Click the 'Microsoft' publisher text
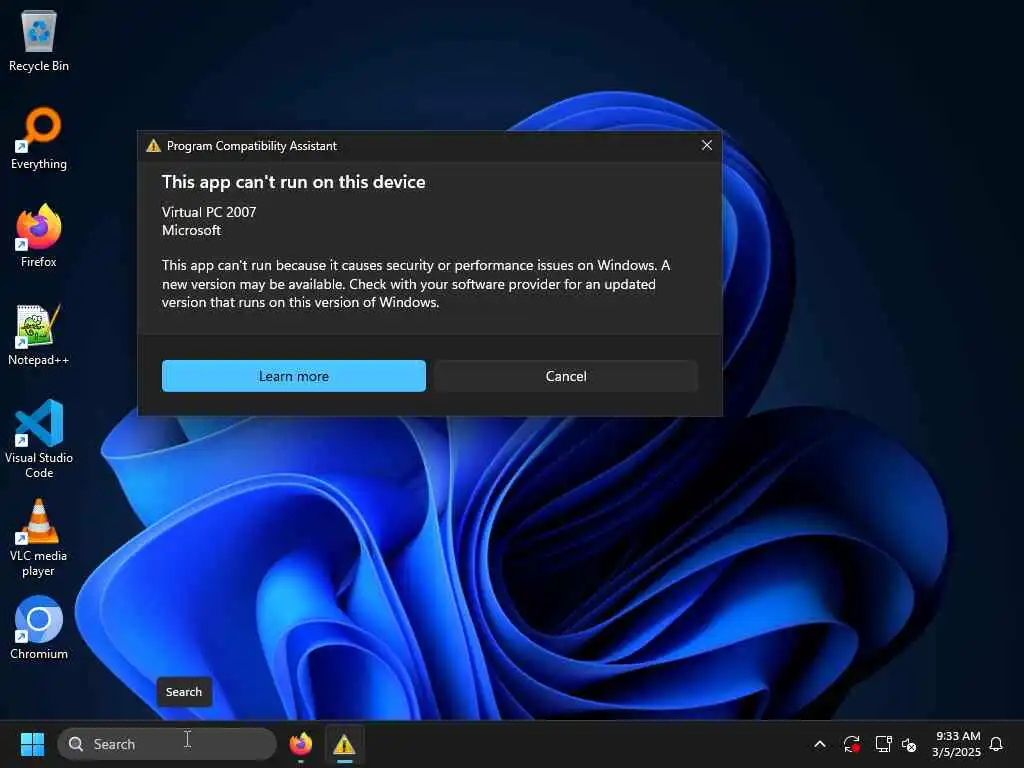The height and width of the screenshot is (768, 1024). point(191,231)
